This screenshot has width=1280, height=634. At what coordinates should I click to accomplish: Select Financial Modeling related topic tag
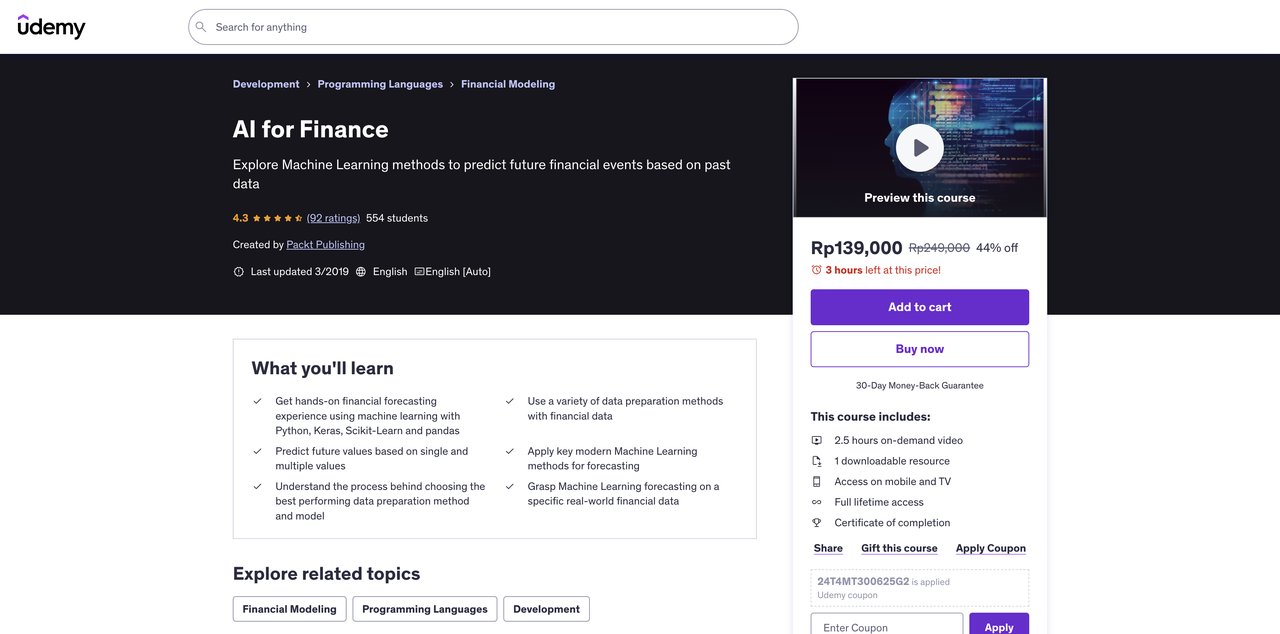tap(290, 609)
